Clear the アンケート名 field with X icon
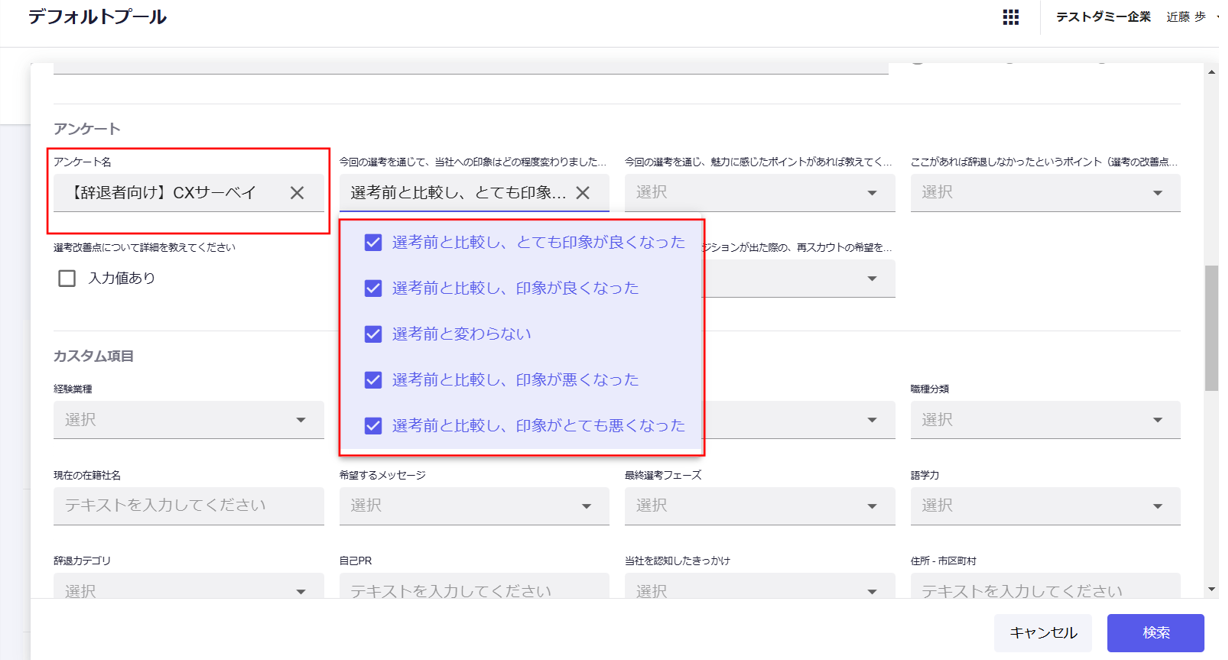The width and height of the screenshot is (1228, 660). [297, 193]
